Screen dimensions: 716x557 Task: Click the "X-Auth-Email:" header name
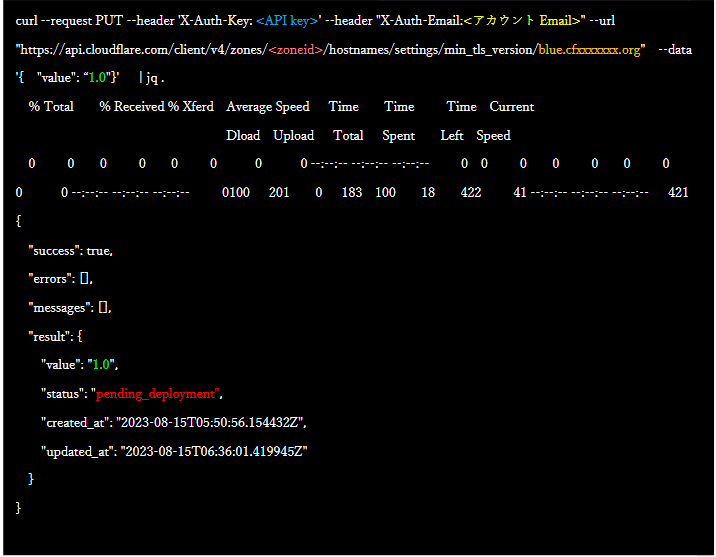click(x=421, y=21)
